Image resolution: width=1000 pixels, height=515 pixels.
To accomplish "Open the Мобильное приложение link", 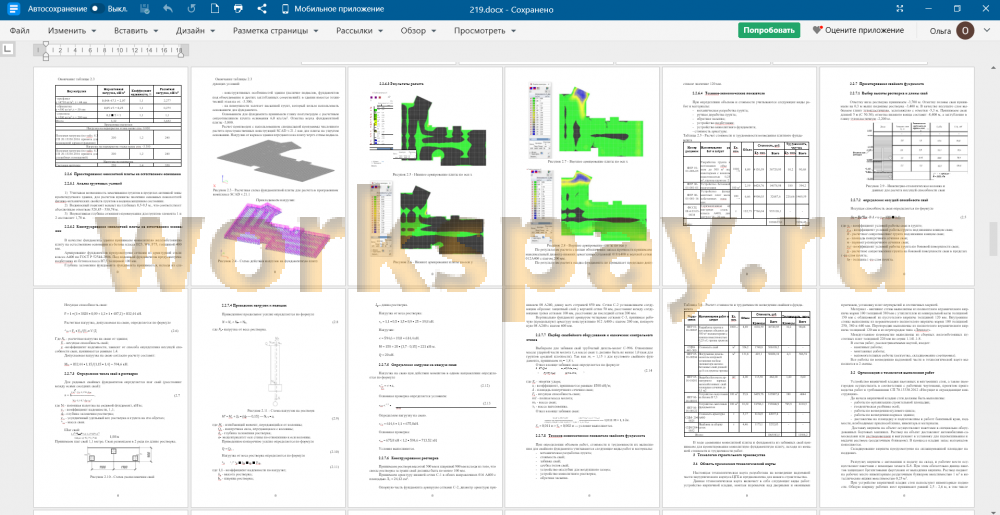I will click(332, 9).
